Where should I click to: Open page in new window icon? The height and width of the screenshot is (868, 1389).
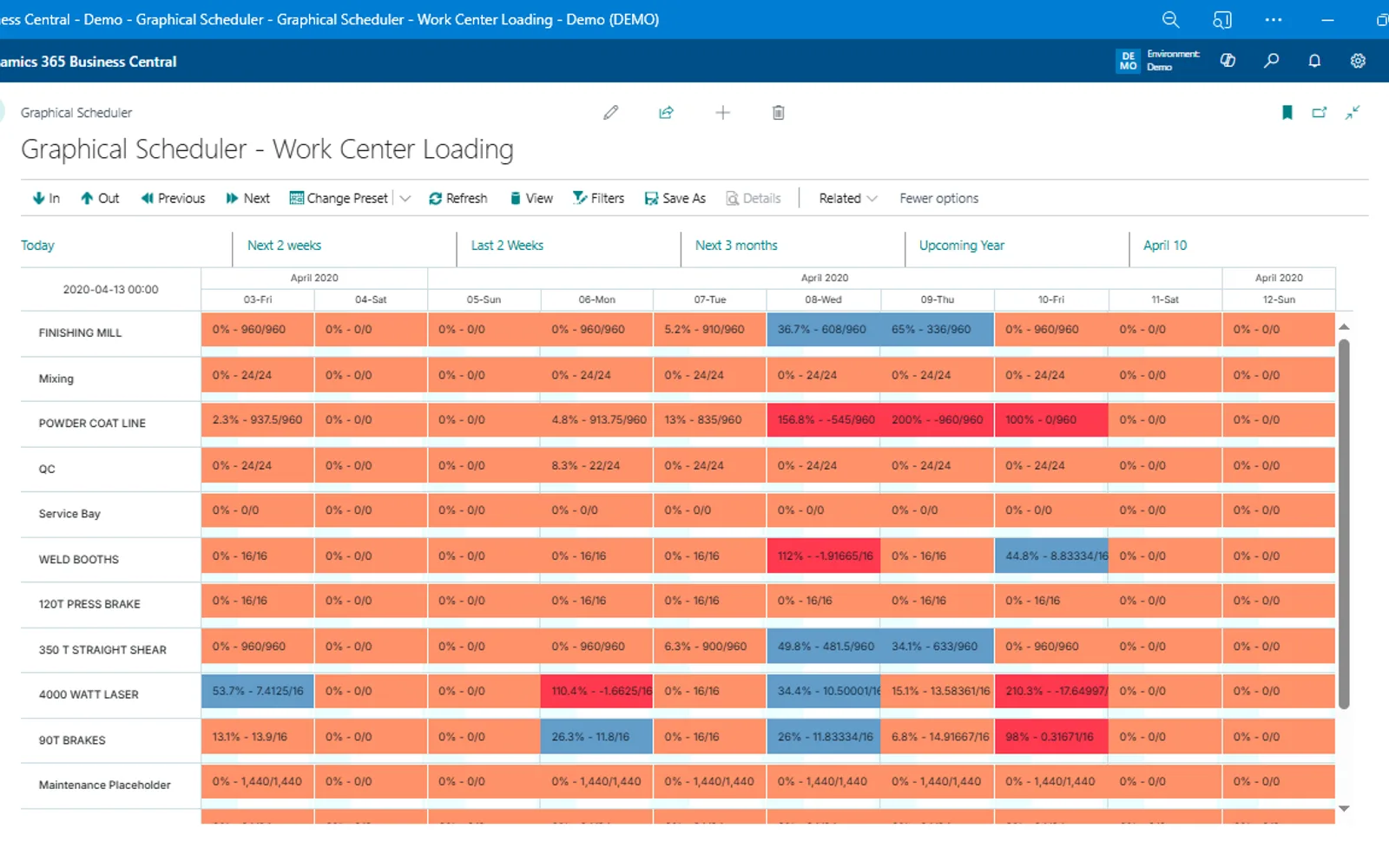1320,112
